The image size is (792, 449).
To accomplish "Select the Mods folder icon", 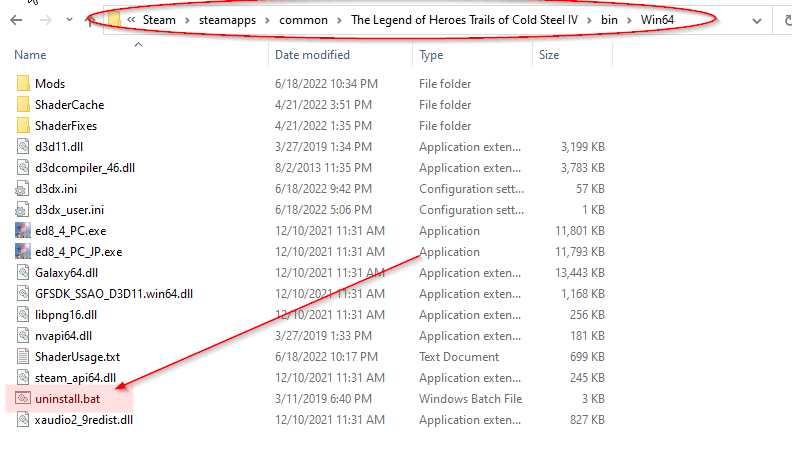I will click(x=23, y=83).
